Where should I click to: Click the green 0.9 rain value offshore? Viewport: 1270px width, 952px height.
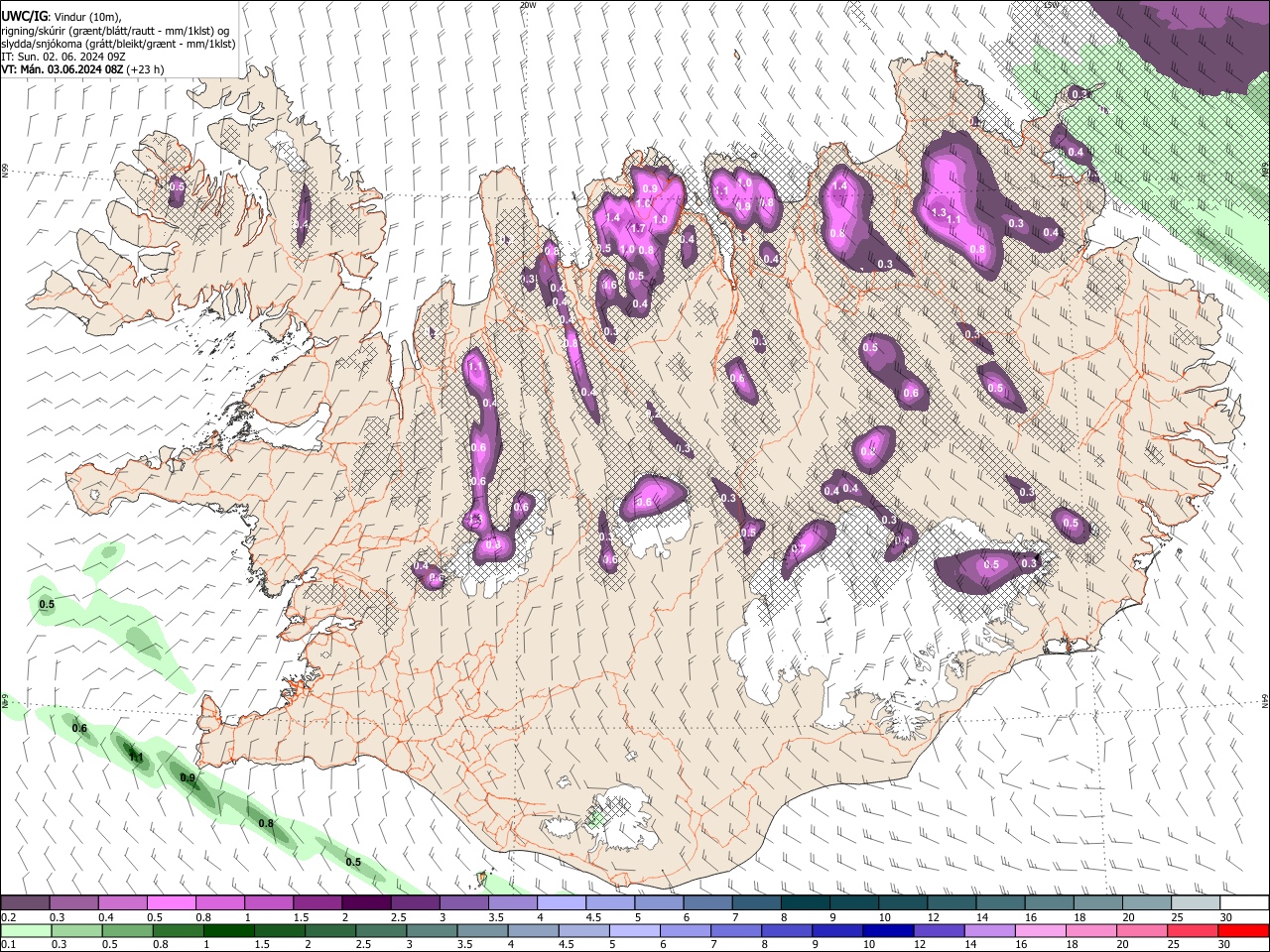point(188,777)
